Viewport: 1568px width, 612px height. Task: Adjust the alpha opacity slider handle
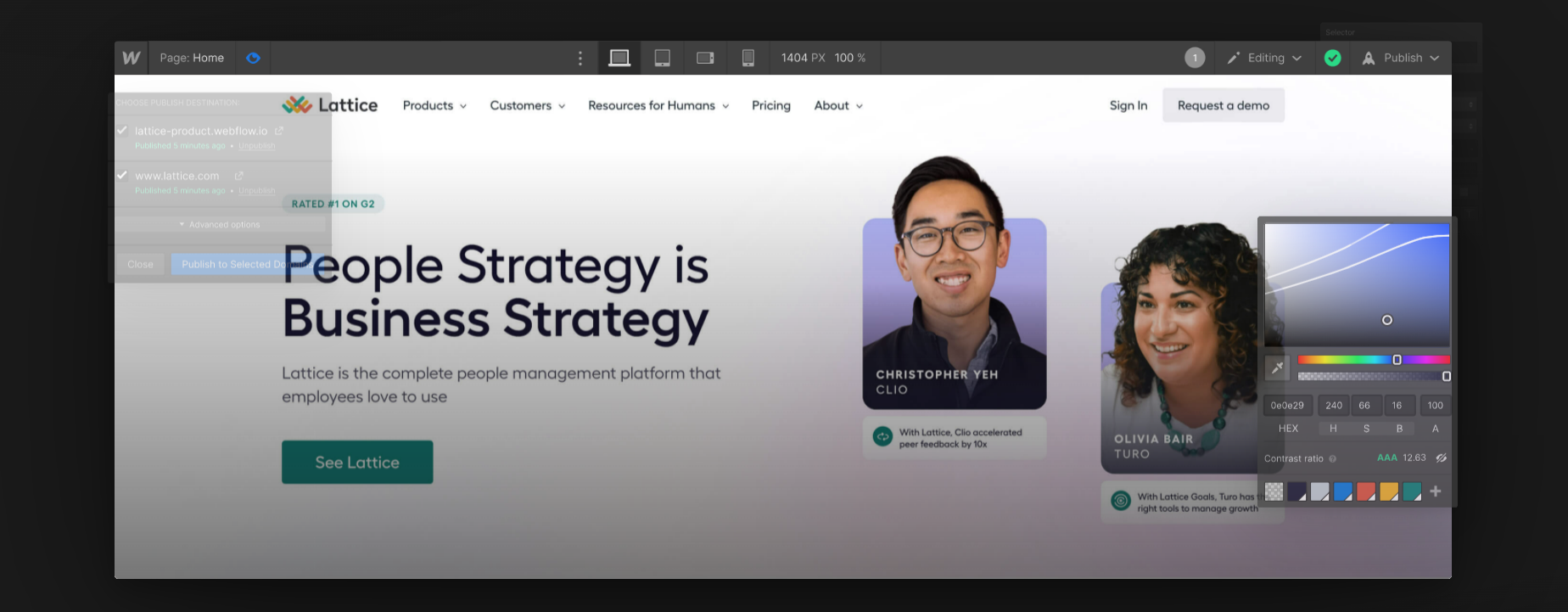coord(1446,376)
